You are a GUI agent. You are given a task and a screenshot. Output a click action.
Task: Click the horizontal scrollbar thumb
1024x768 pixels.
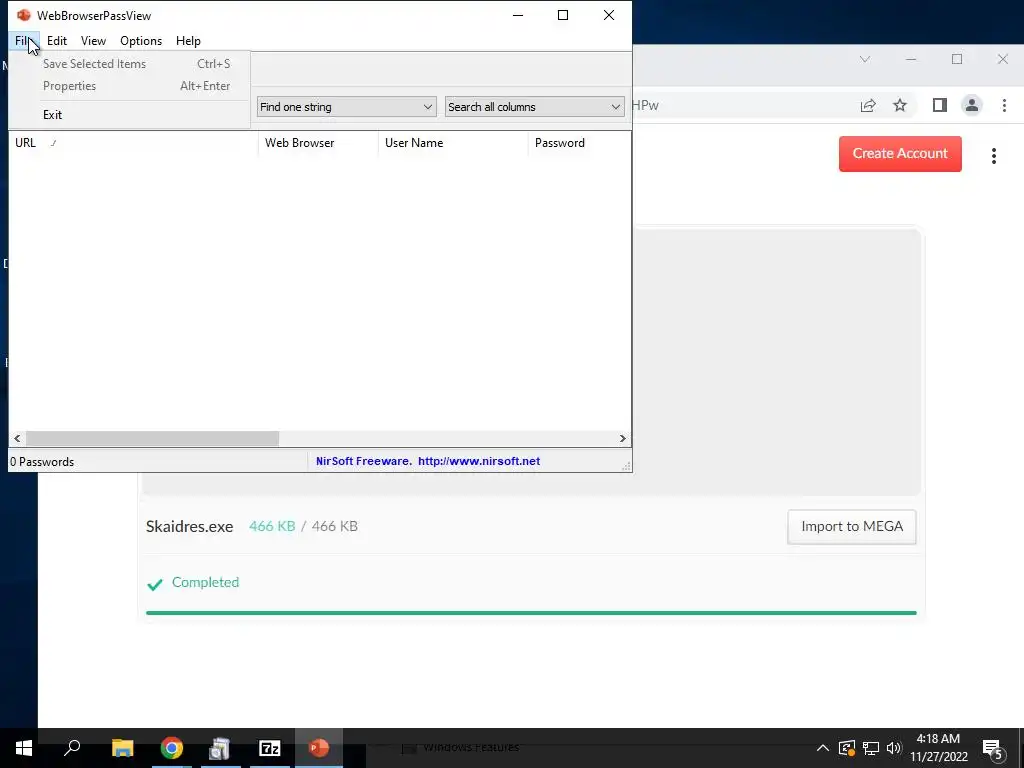coord(152,438)
